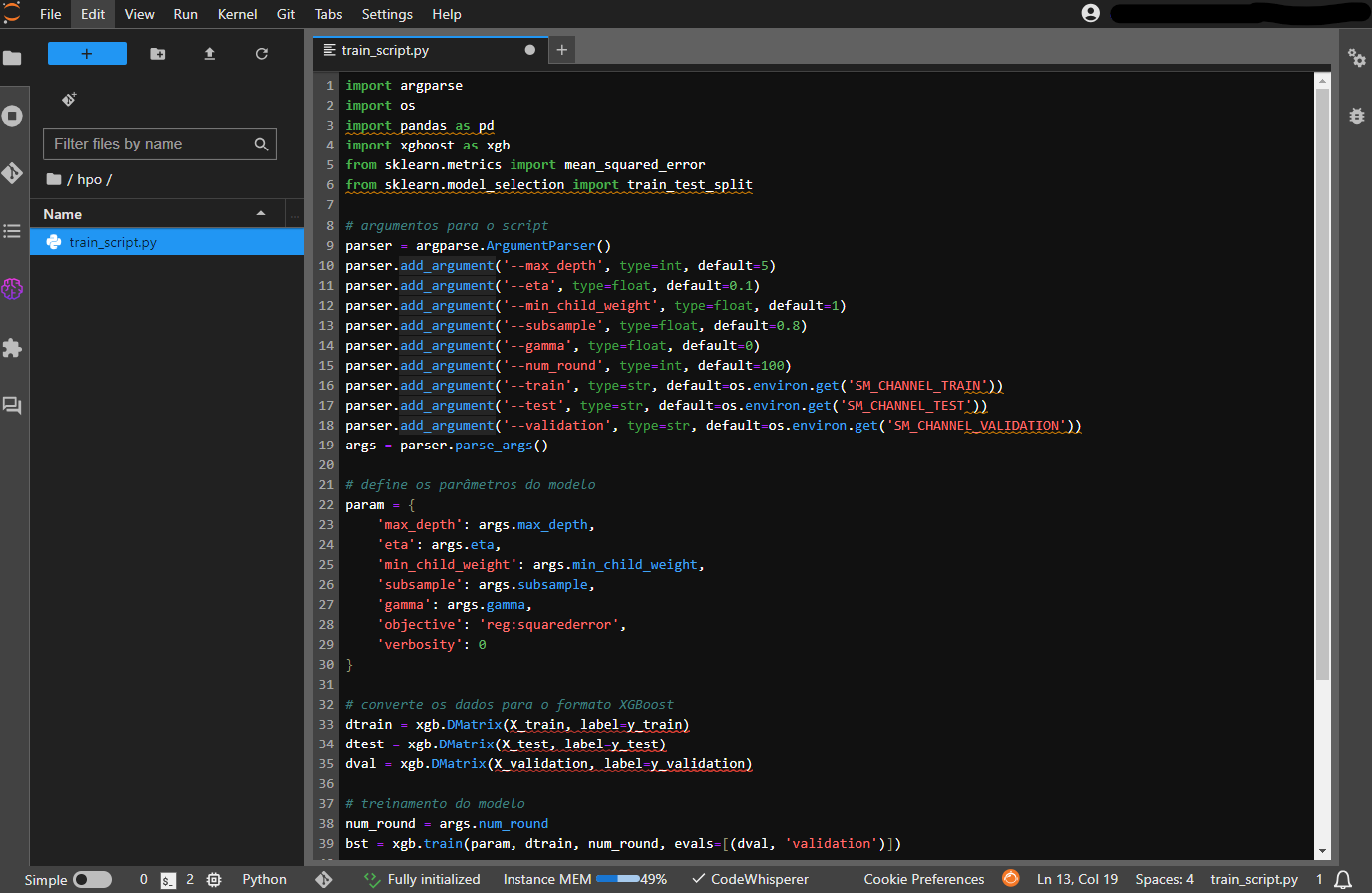Click line number 22 in the gutter
The width and height of the screenshot is (1372, 893).
326,505
